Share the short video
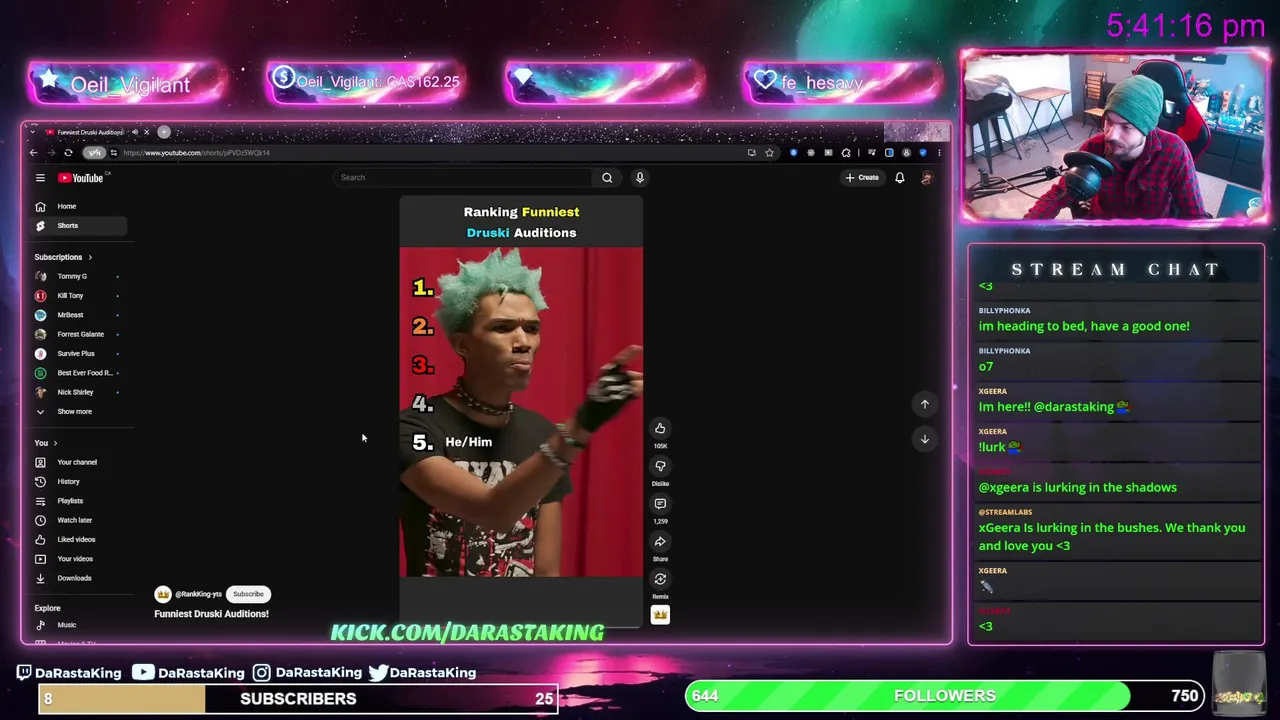 (660, 542)
